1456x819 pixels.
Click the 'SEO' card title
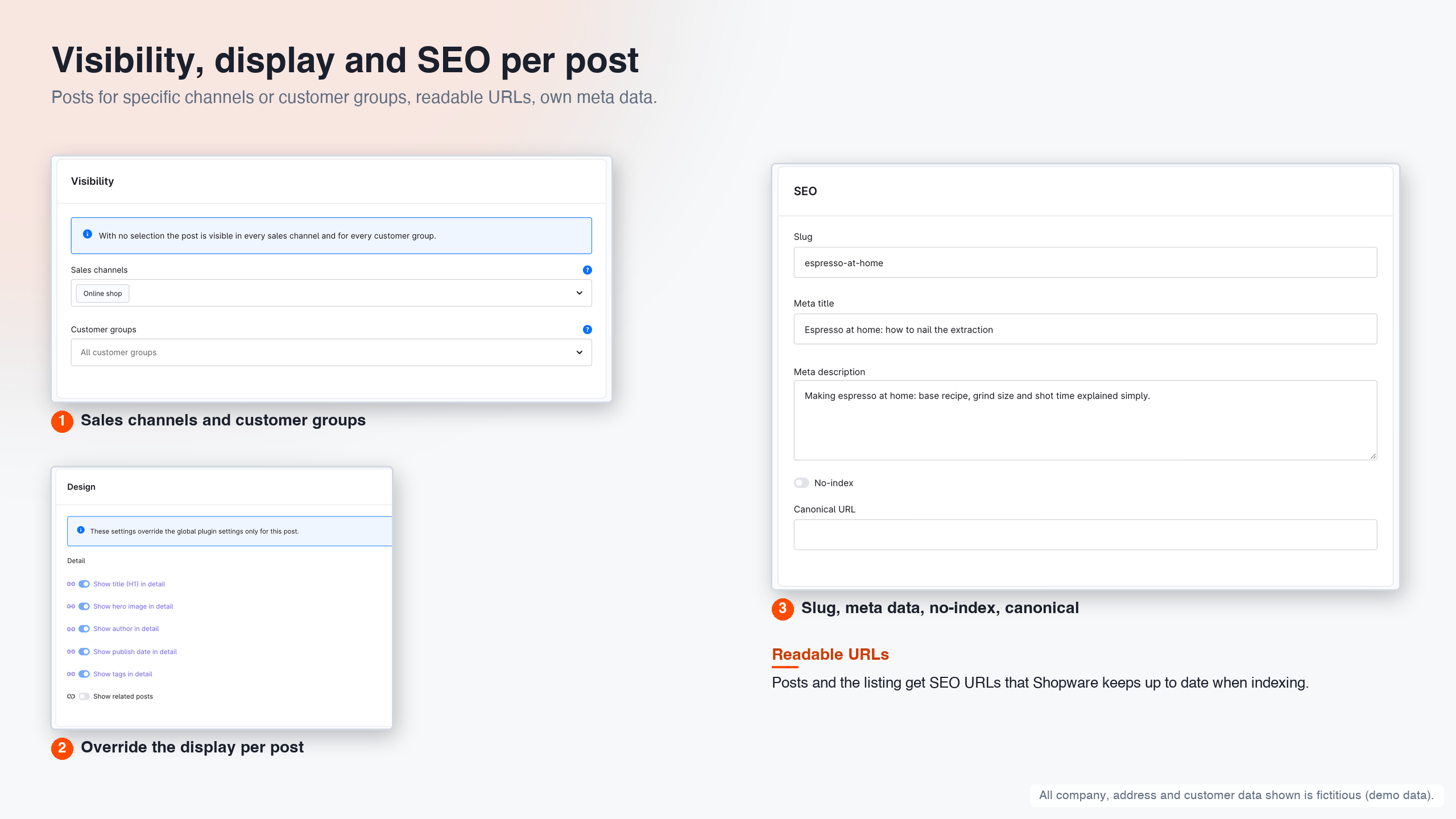pyautogui.click(x=805, y=191)
